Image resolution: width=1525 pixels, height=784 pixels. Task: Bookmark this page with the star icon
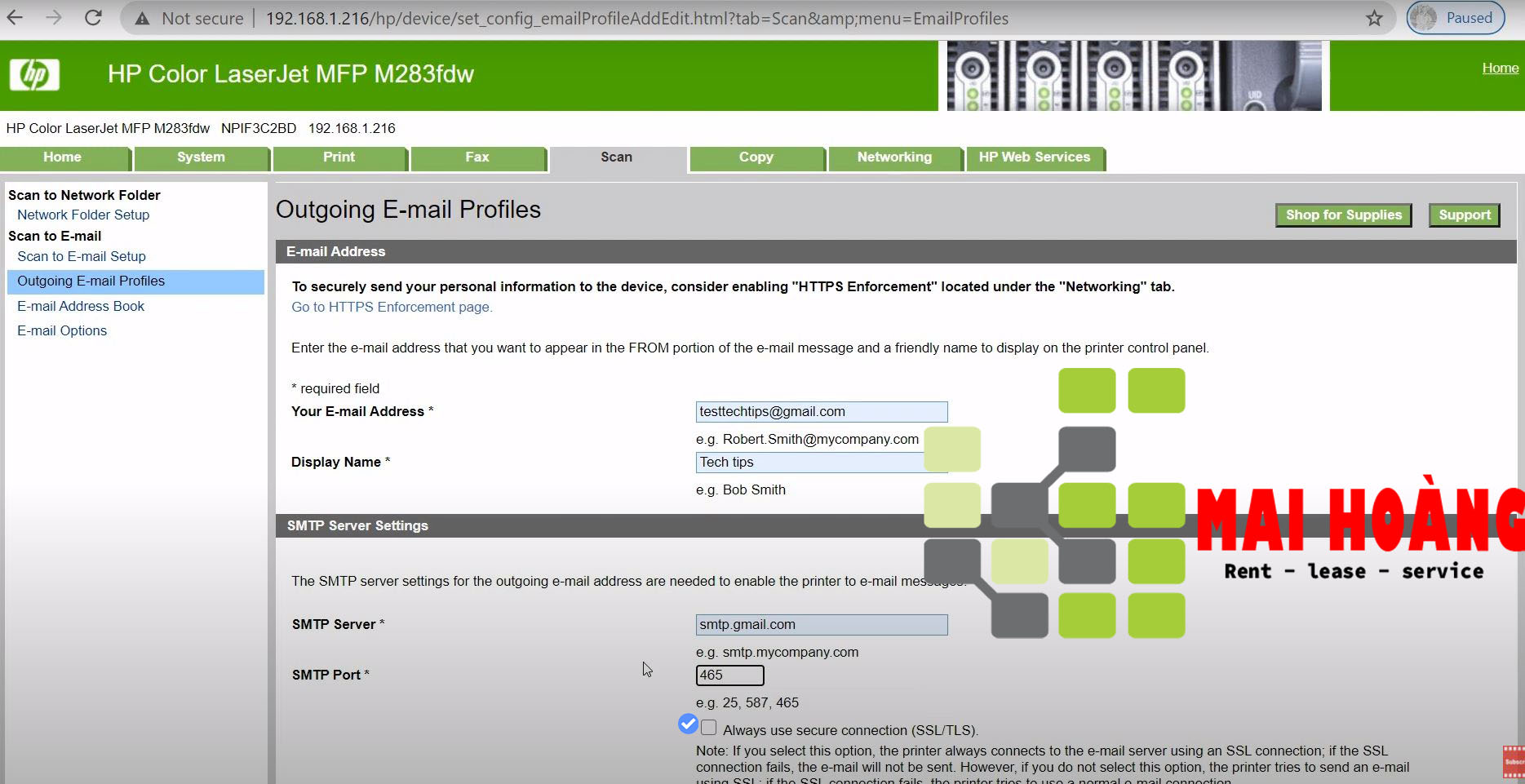[x=1375, y=18]
